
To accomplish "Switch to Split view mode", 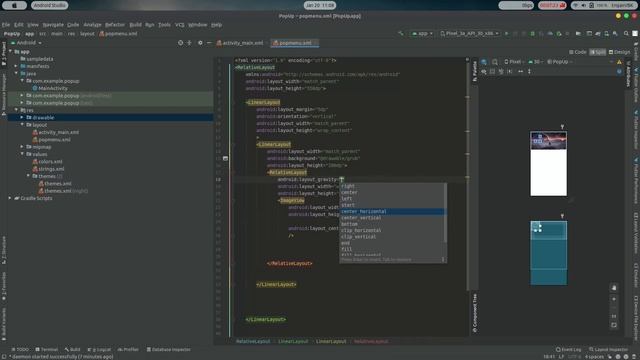I will tap(598, 52).
